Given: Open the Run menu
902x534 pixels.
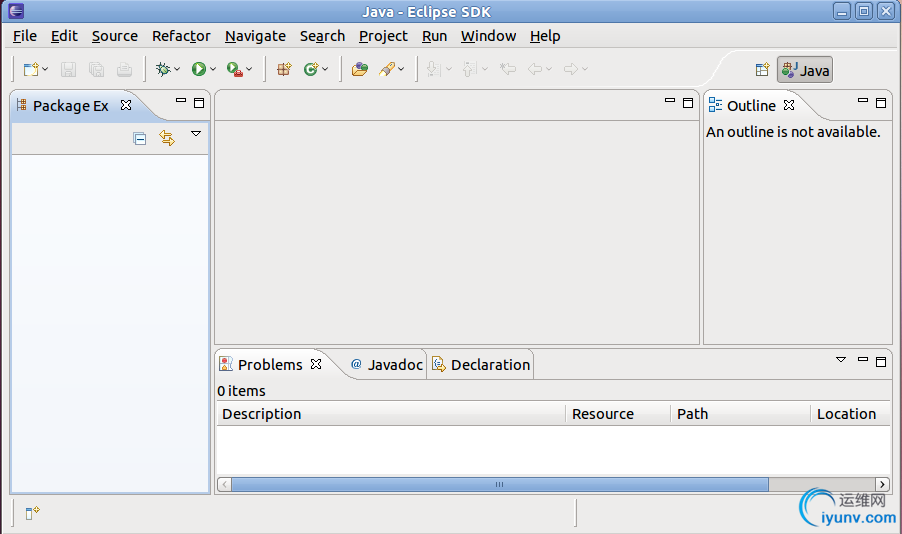Looking at the screenshot, I should click(x=434, y=36).
